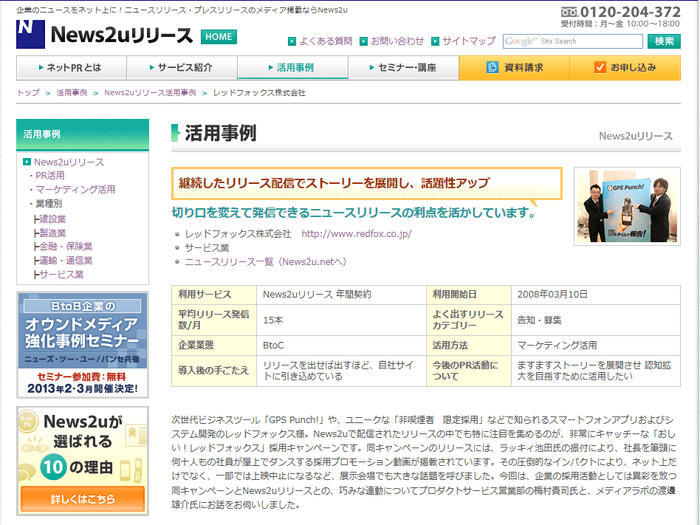Viewport: 700px width, 525px height.
Task: Click the 資料請求 orange button
Action: pyautogui.click(x=514, y=67)
